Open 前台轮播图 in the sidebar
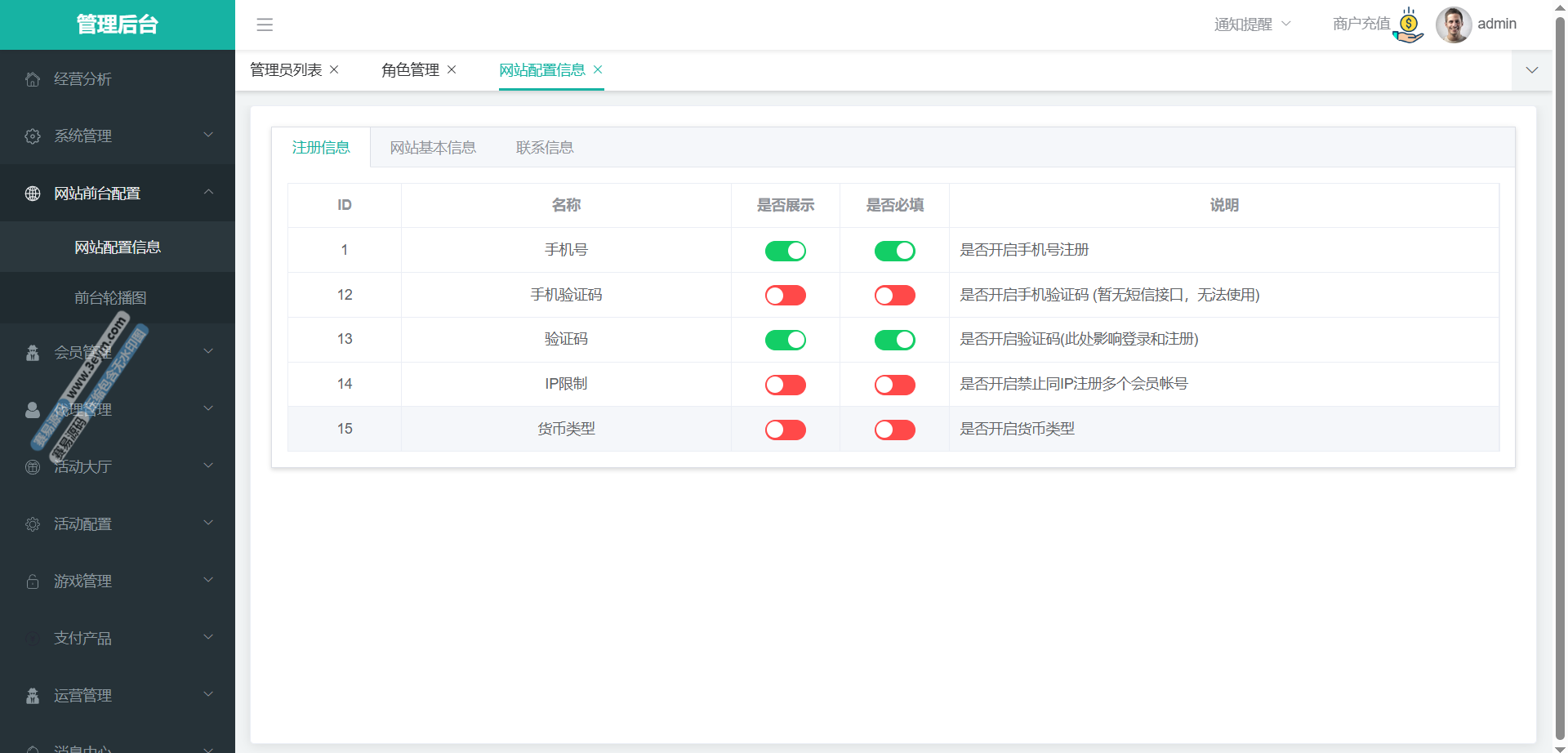The image size is (1568, 753). [110, 298]
